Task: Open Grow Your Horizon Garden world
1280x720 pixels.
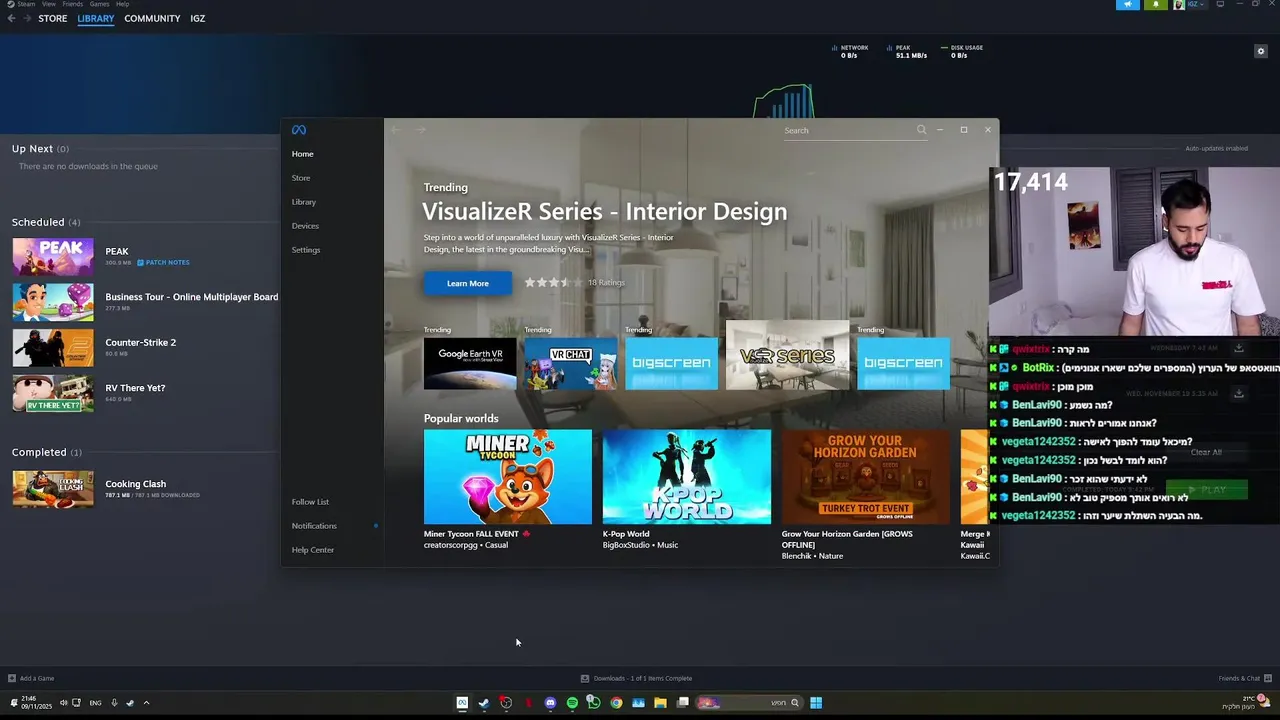Action: tap(866, 477)
